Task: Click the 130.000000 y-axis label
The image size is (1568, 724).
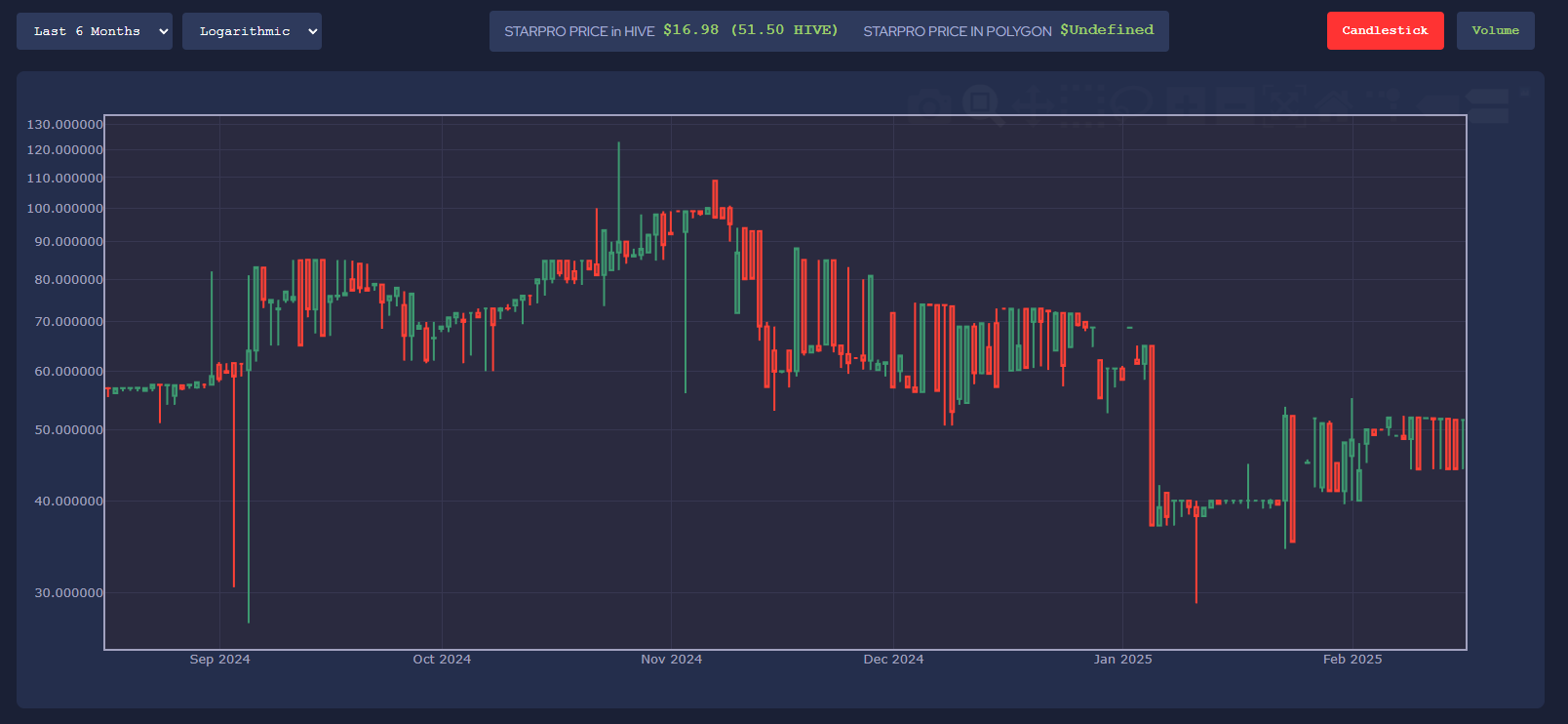Action: [65, 125]
